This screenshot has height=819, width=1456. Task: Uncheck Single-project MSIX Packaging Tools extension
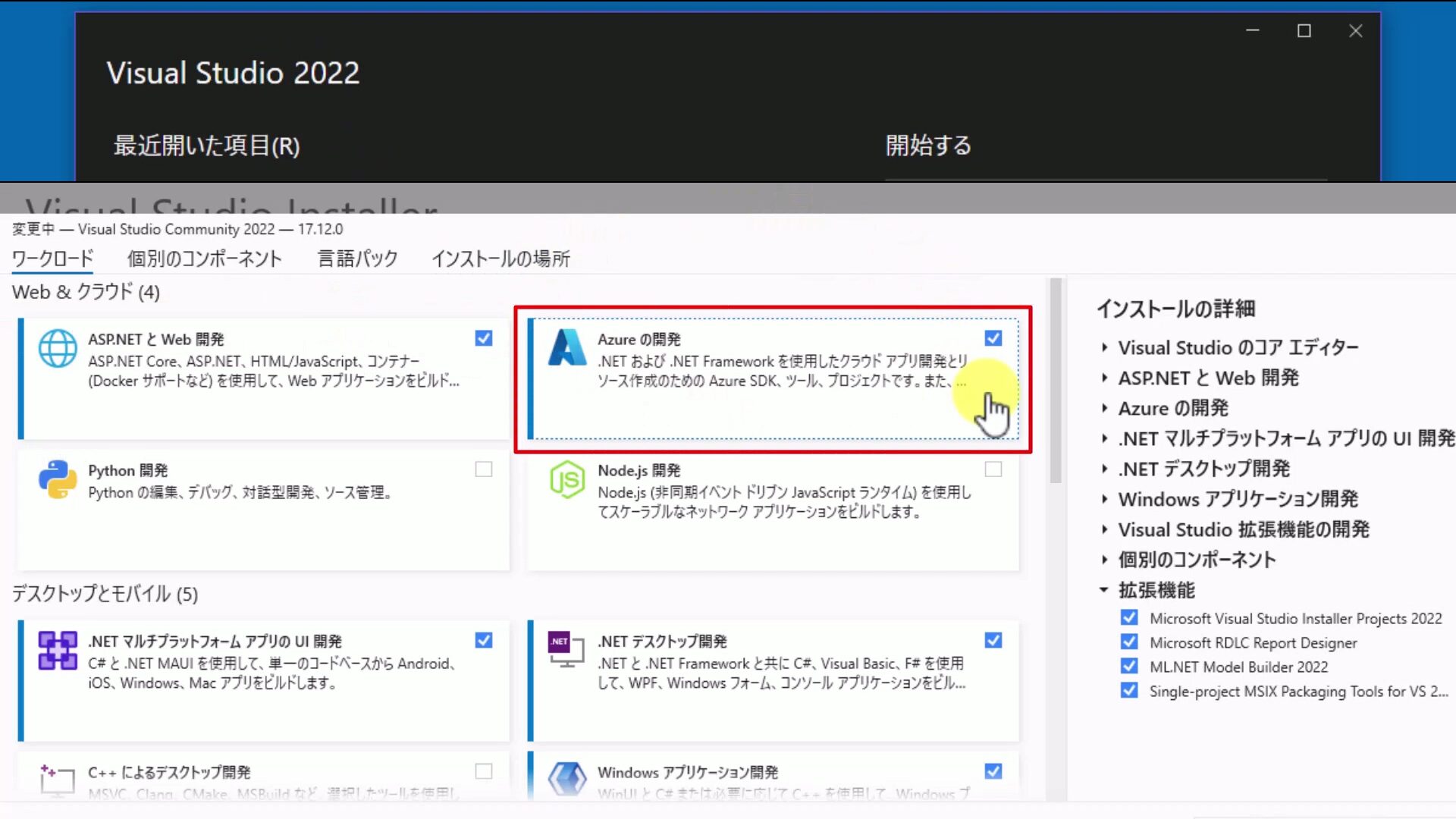click(x=1129, y=691)
